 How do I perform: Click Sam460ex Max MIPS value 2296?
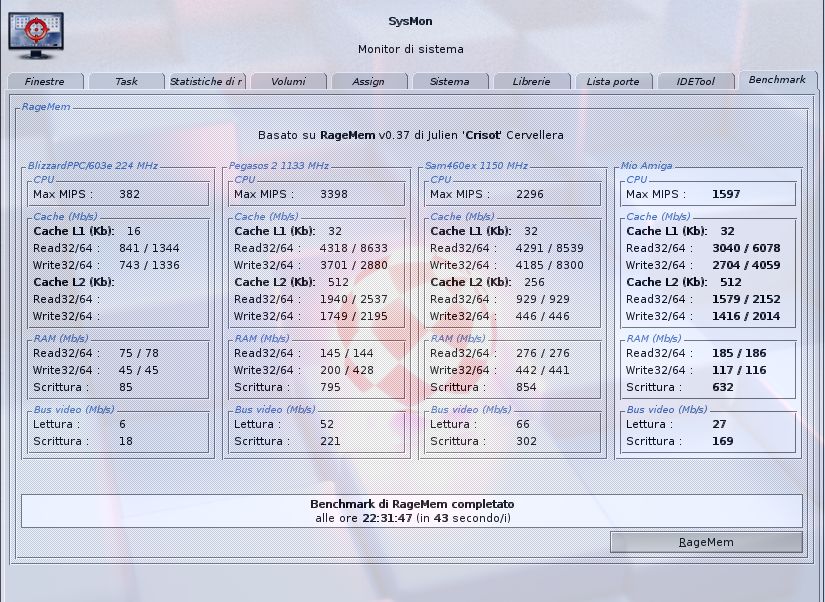point(530,194)
